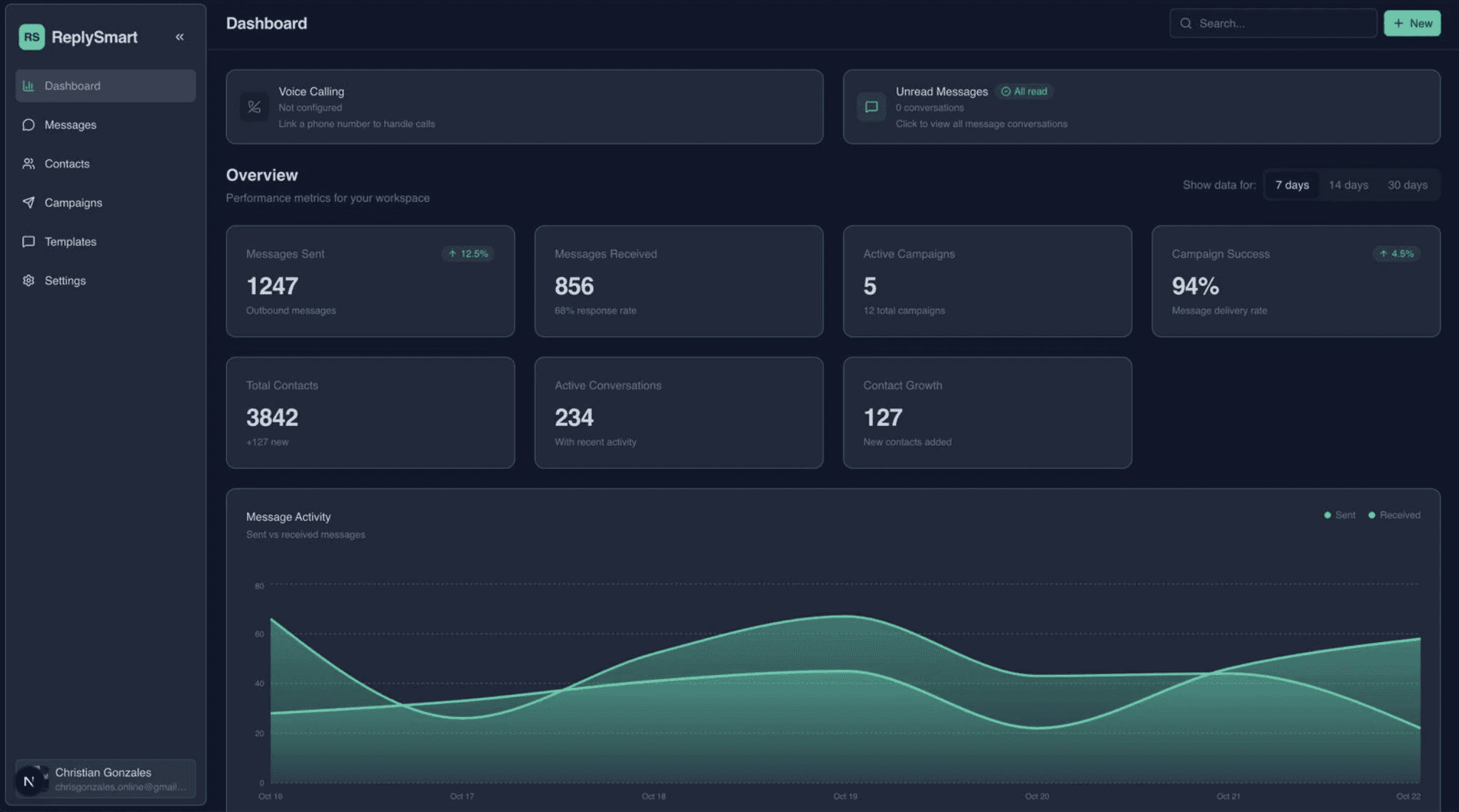1459x812 pixels.
Task: Select the 7 days range
Action: coord(1291,186)
